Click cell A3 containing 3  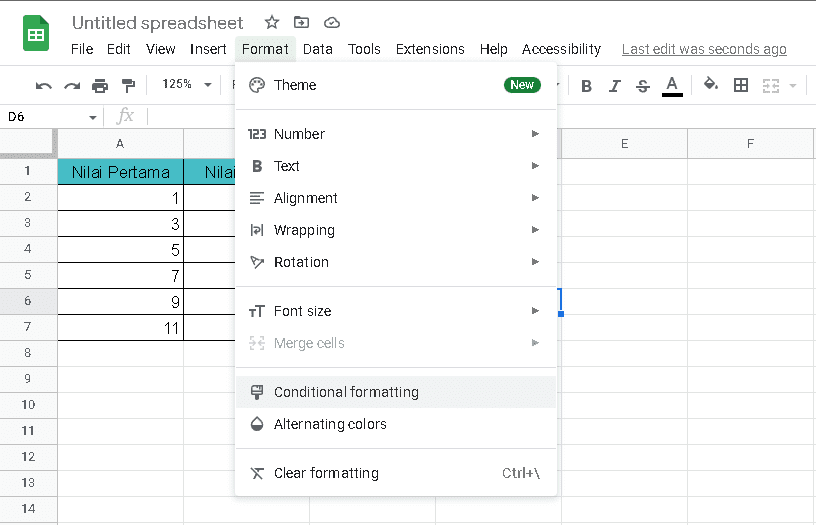[120, 223]
